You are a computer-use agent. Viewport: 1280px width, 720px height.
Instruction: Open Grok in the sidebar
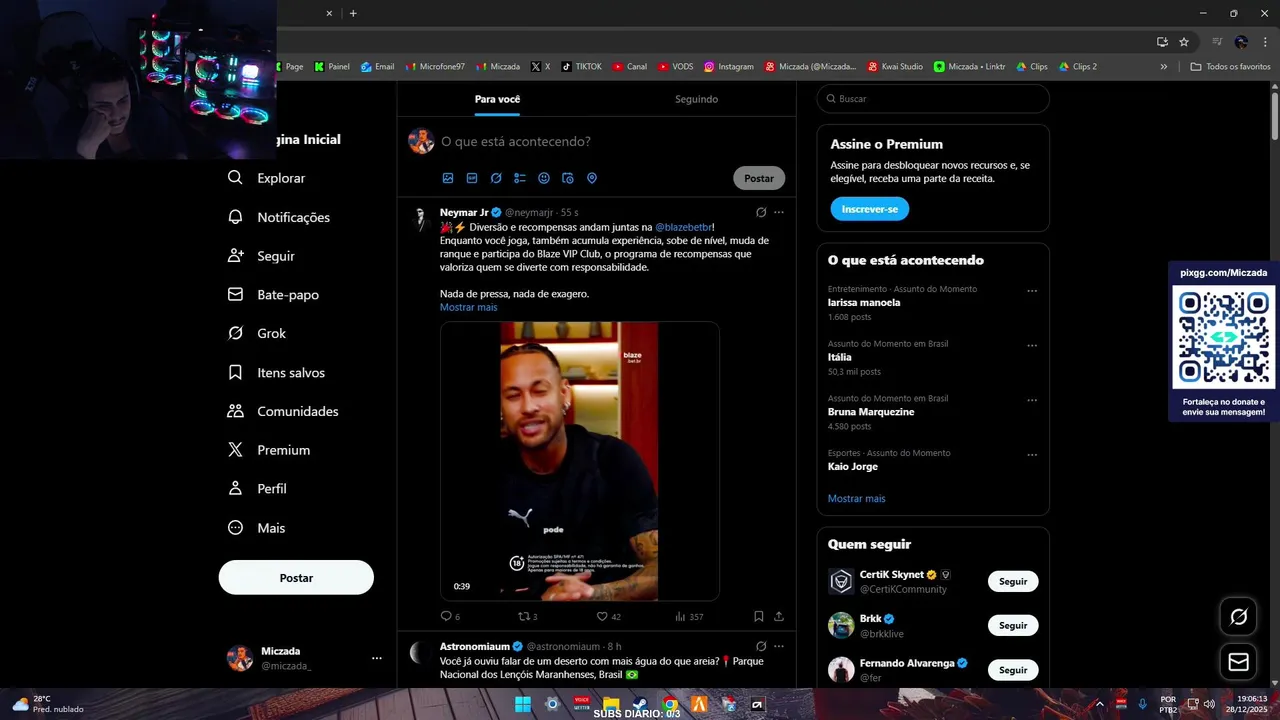click(x=257, y=333)
